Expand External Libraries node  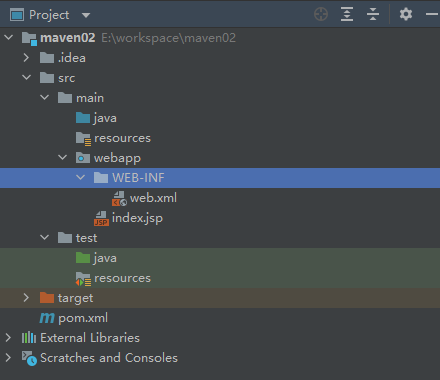click(x=8, y=338)
